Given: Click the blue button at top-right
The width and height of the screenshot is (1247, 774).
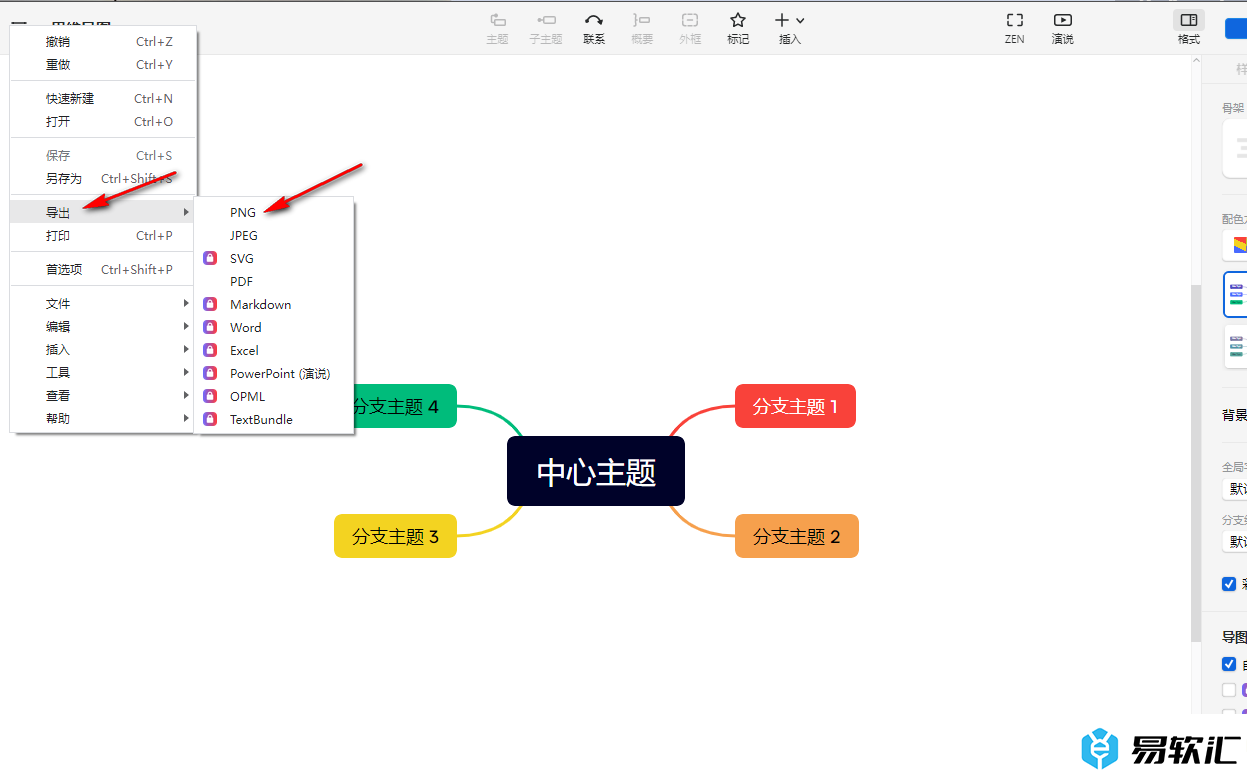Looking at the screenshot, I should tap(1236, 28).
